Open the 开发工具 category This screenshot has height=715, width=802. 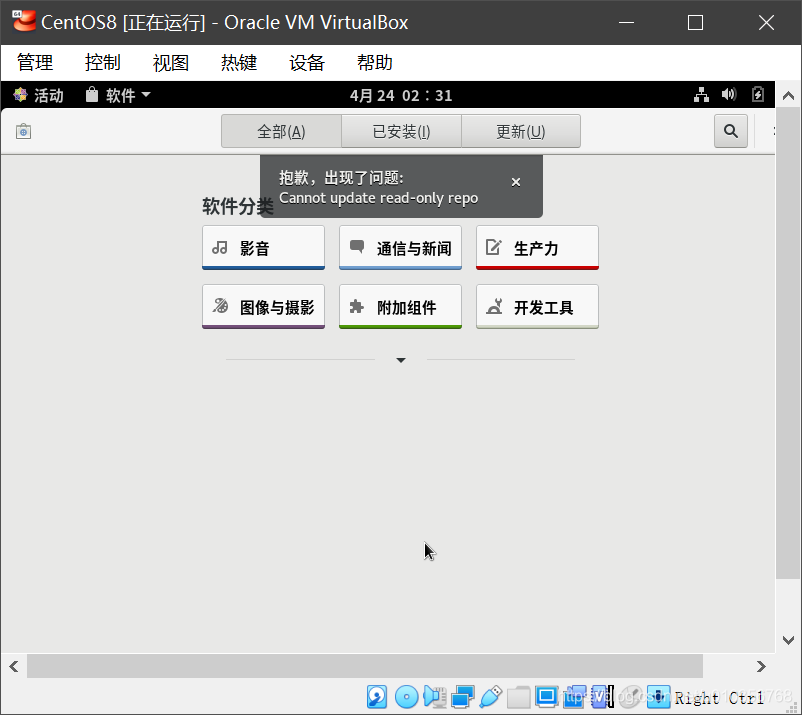click(x=537, y=307)
